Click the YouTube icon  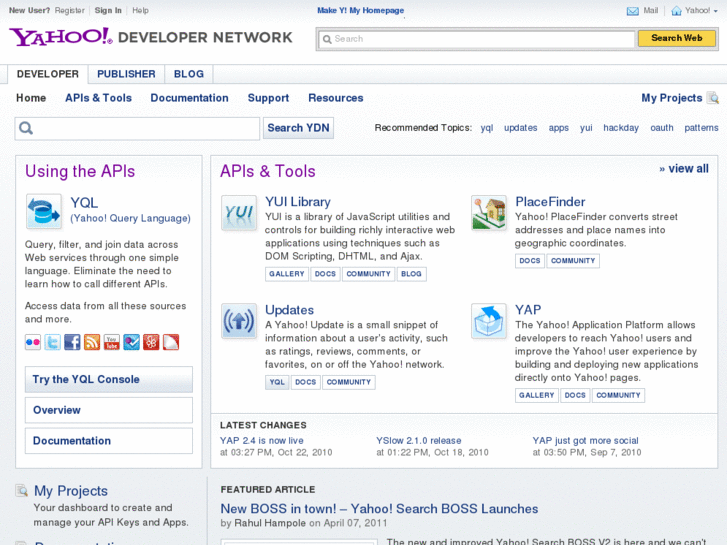tap(112, 342)
